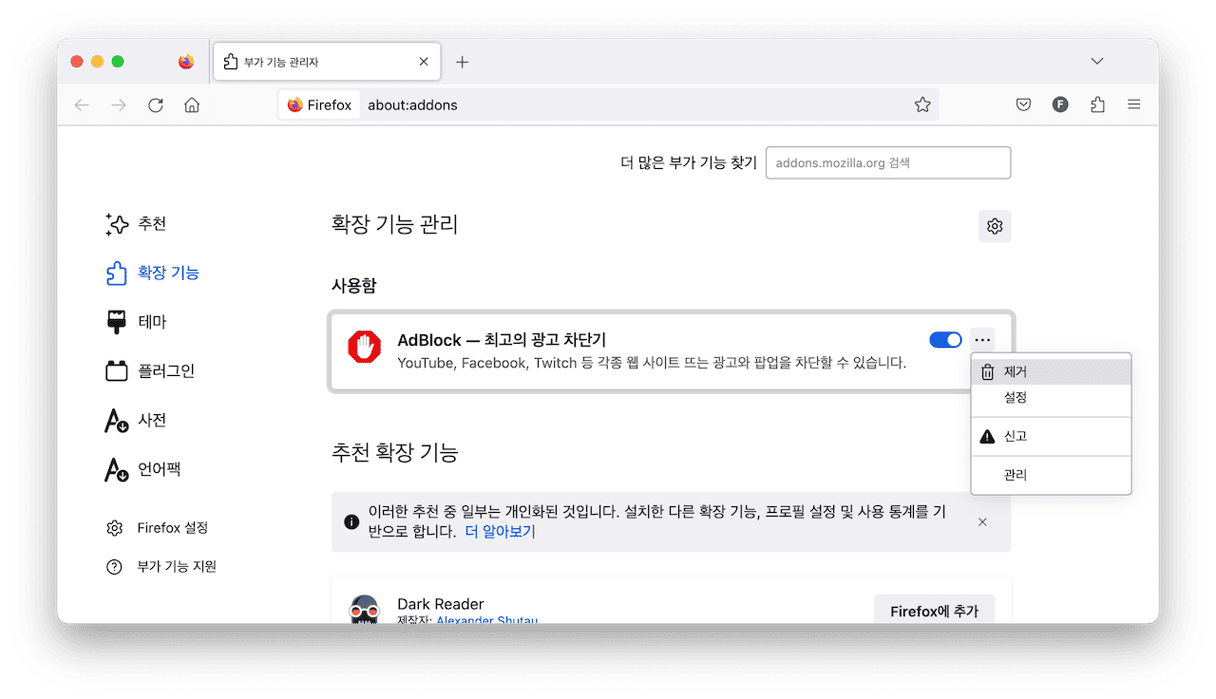The width and height of the screenshot is (1216, 699).
Task: Click the pinned Firefox tab icon
Action: [x=186, y=62]
